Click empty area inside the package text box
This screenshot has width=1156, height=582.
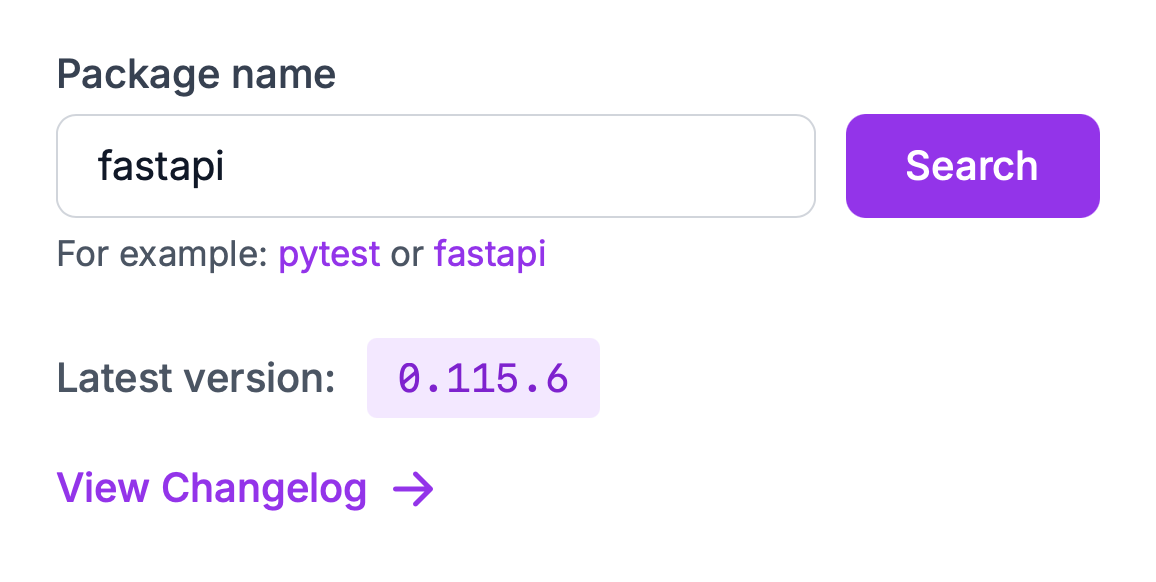(x=550, y=166)
